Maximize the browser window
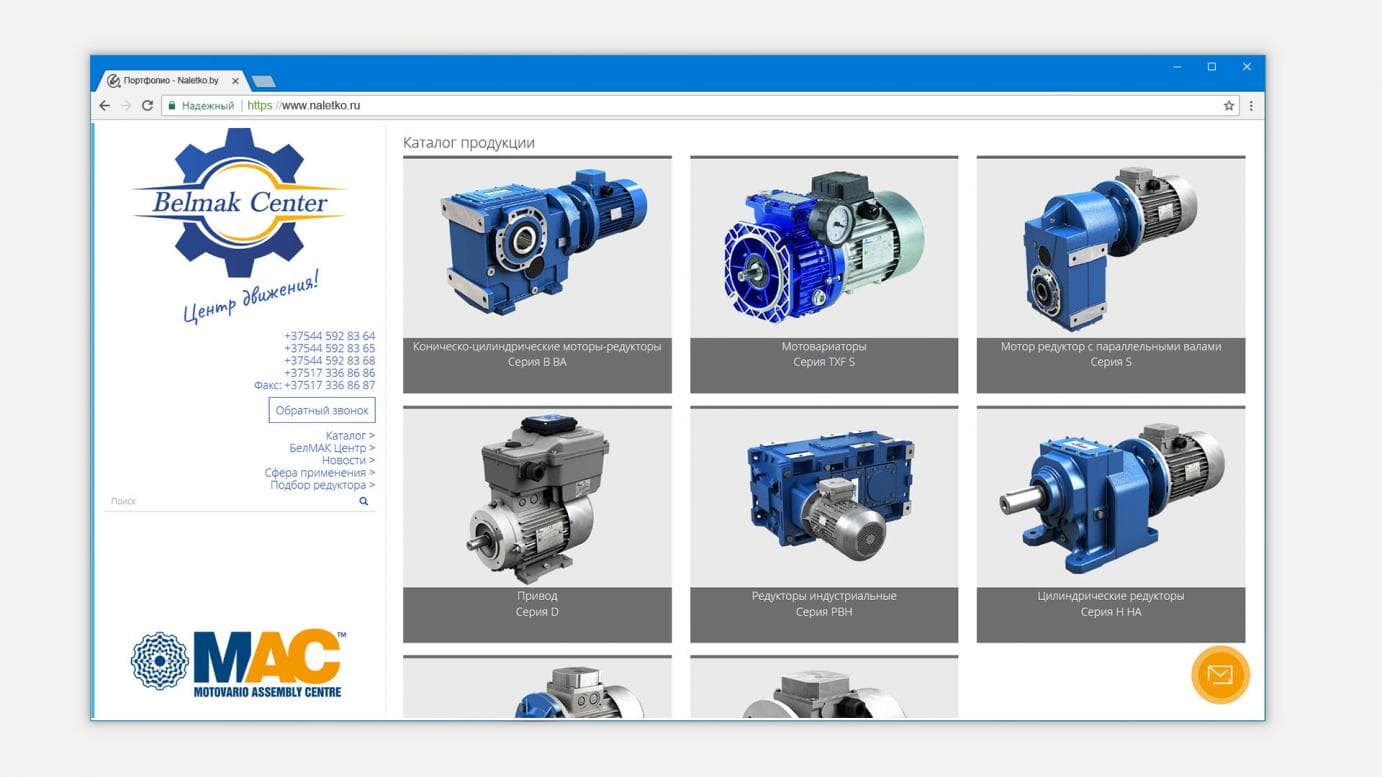 1212,67
